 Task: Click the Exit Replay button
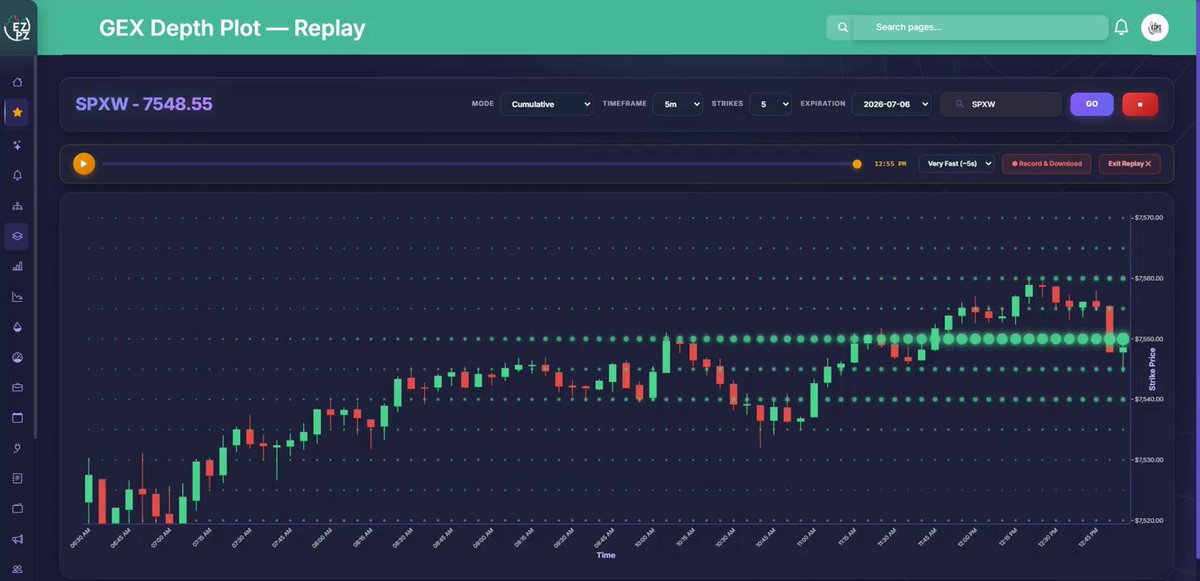click(x=1129, y=163)
